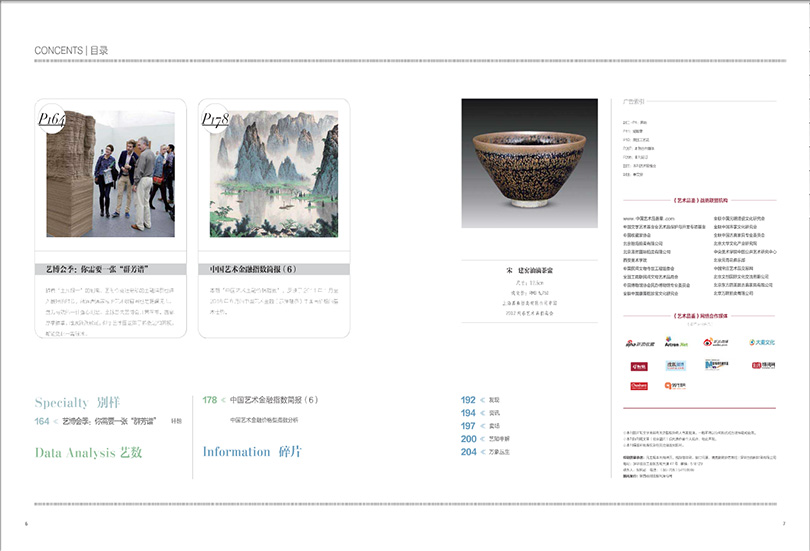Click the dark red square logo beside light-blue logo
Viewport: 810px width, 551px height.
coord(639,367)
